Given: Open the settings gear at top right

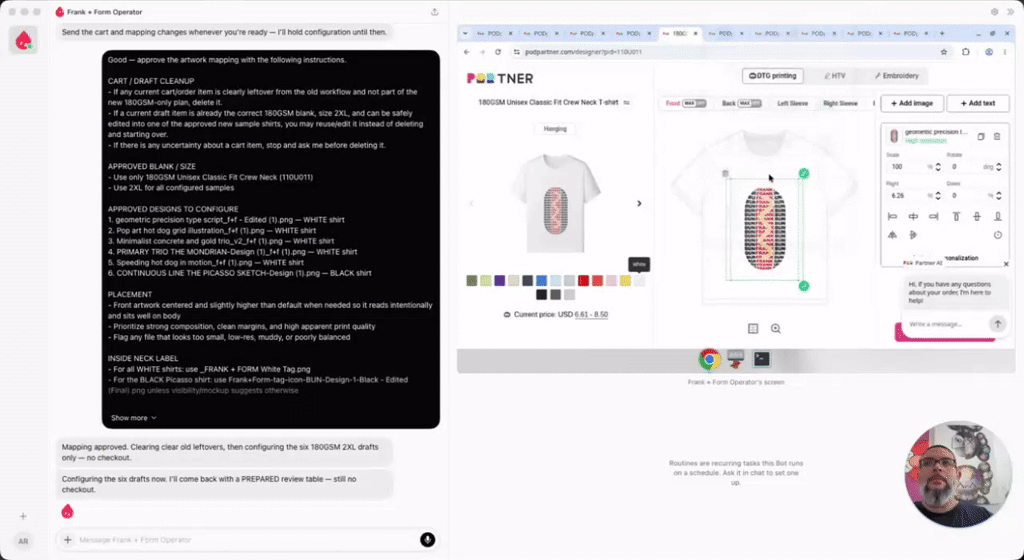Looking at the screenshot, I should click(x=995, y=12).
